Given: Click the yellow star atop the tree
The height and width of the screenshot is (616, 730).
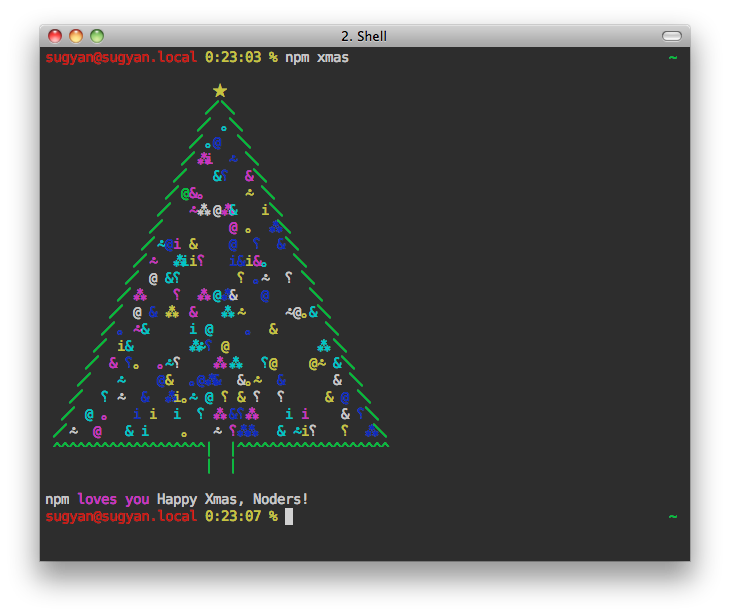Looking at the screenshot, I should pos(220,91).
